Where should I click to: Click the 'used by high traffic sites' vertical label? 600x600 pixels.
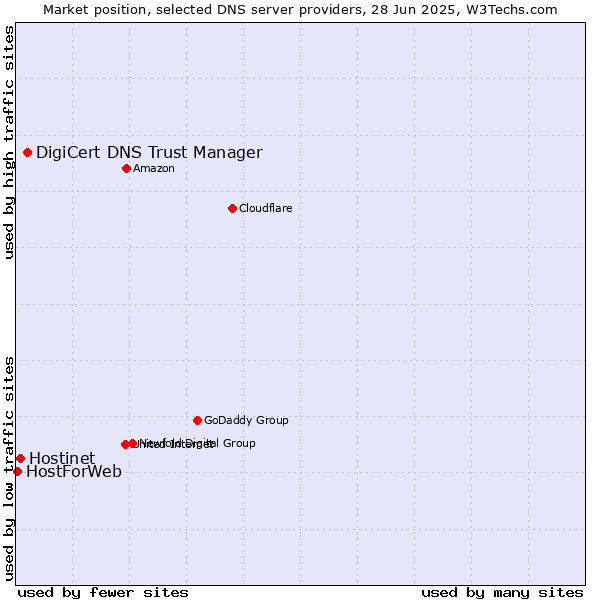(x=8, y=142)
